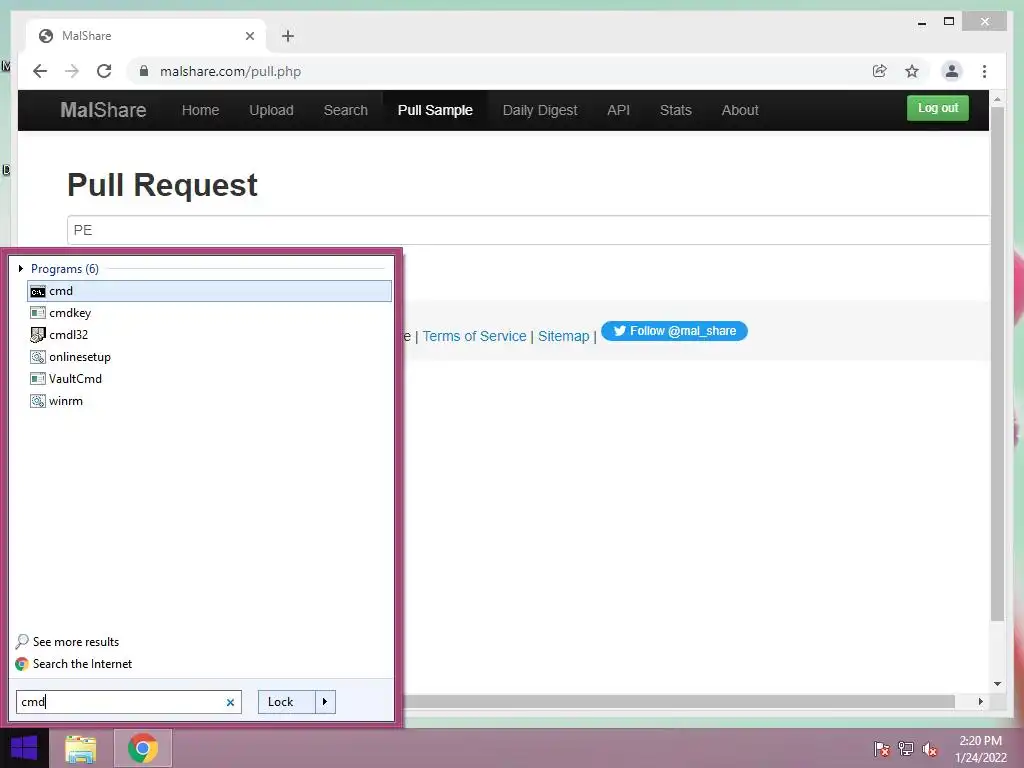
Task: Bookmark this page with star icon
Action: point(912,71)
